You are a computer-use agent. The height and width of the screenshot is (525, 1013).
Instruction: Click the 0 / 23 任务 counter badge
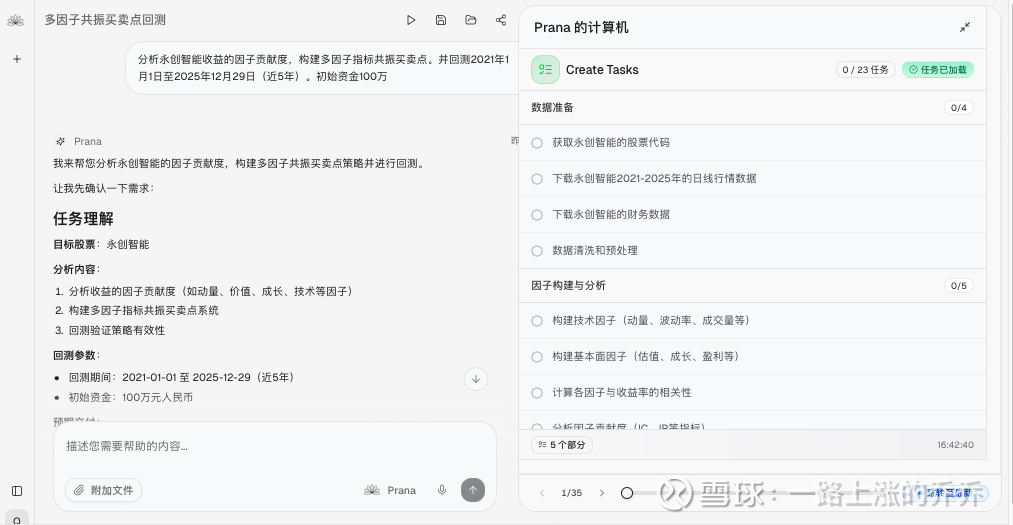tap(866, 70)
